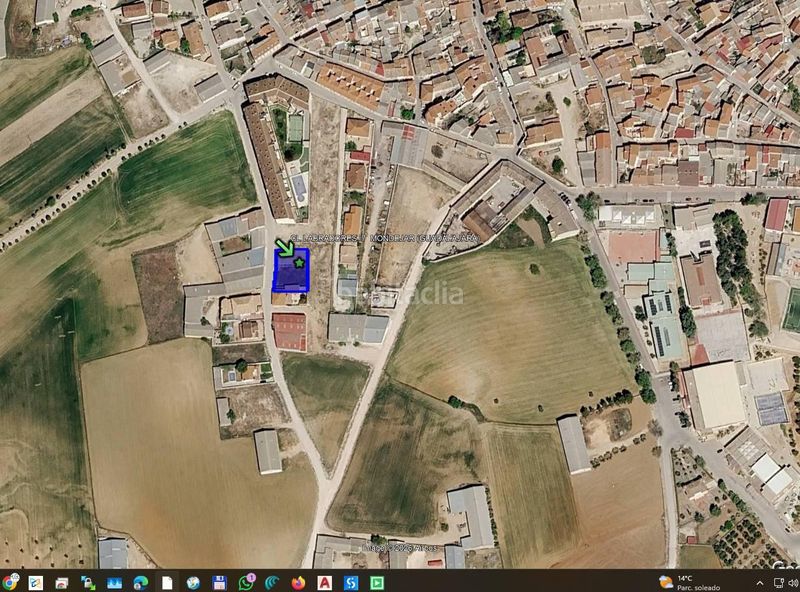
Task: Open the Firefox browser in taskbar
Action: coord(298,582)
